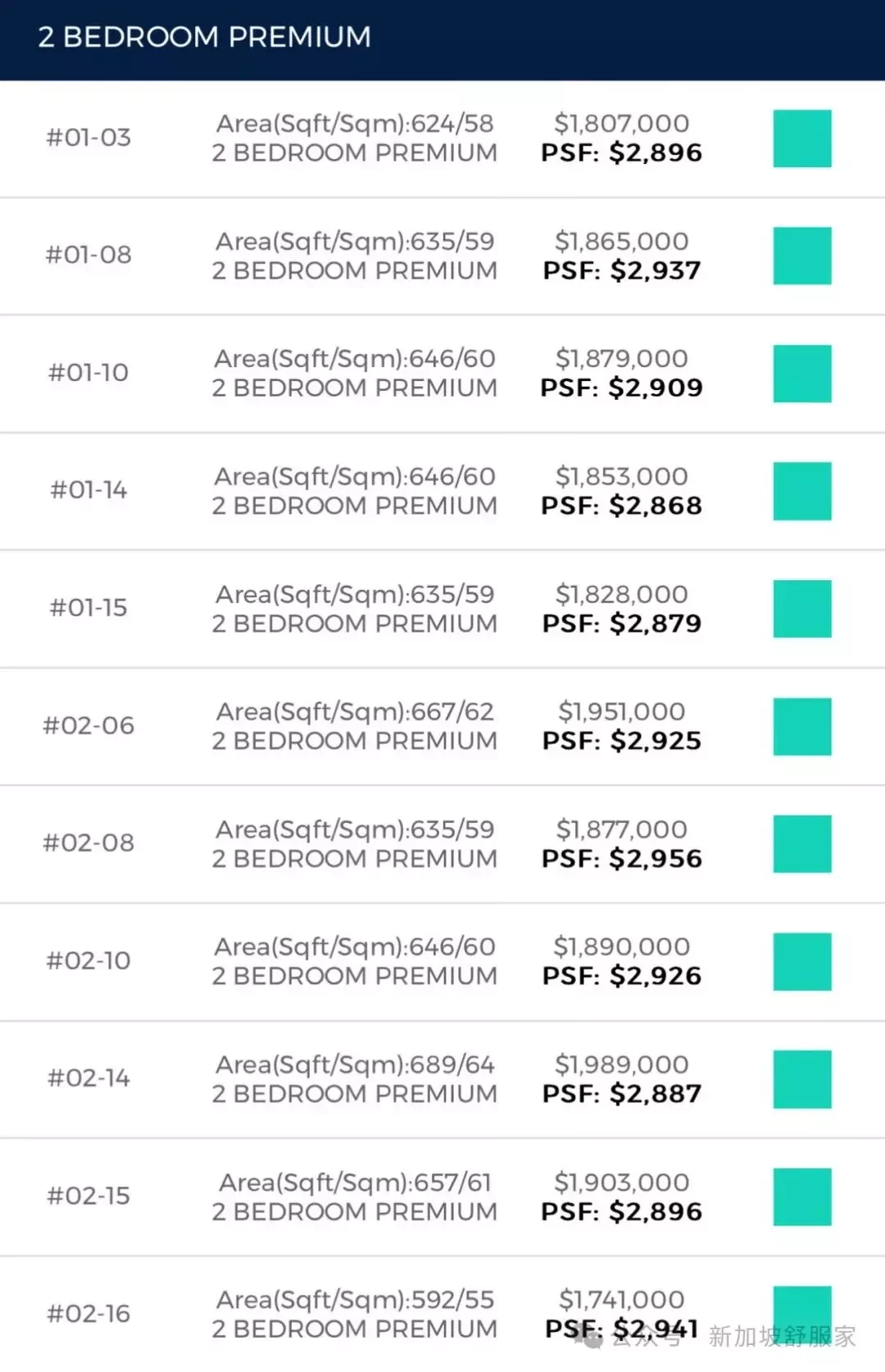Click the teal box next to #02-08
Screen dimensions: 885x1372
(x=802, y=843)
